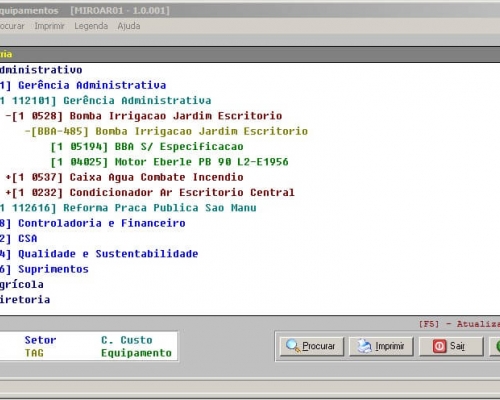Viewport: 500px width, 400px height.
Task: Open the Legenda menu
Action: [x=91, y=26]
